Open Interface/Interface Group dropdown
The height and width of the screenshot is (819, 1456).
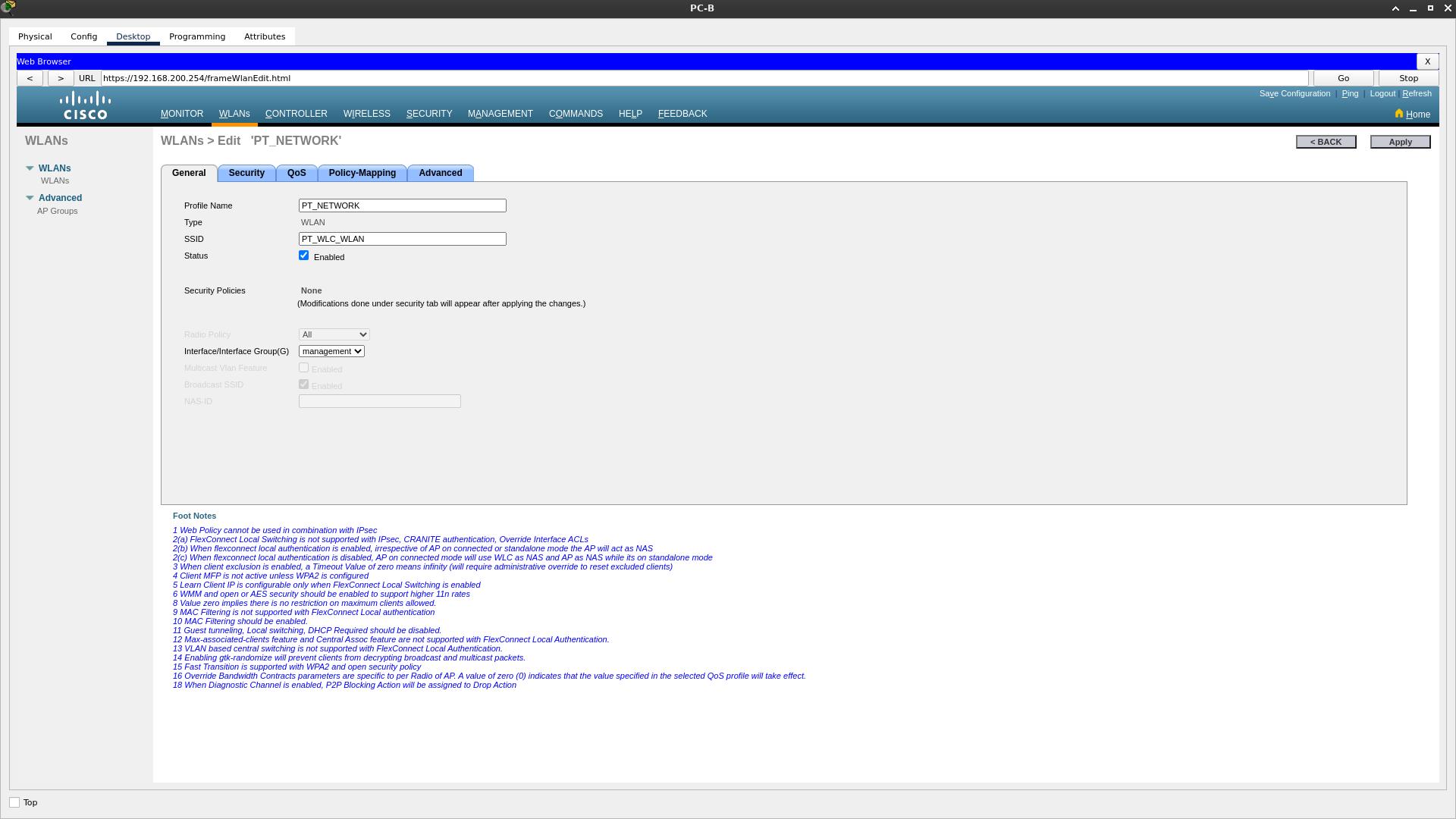pyautogui.click(x=331, y=351)
